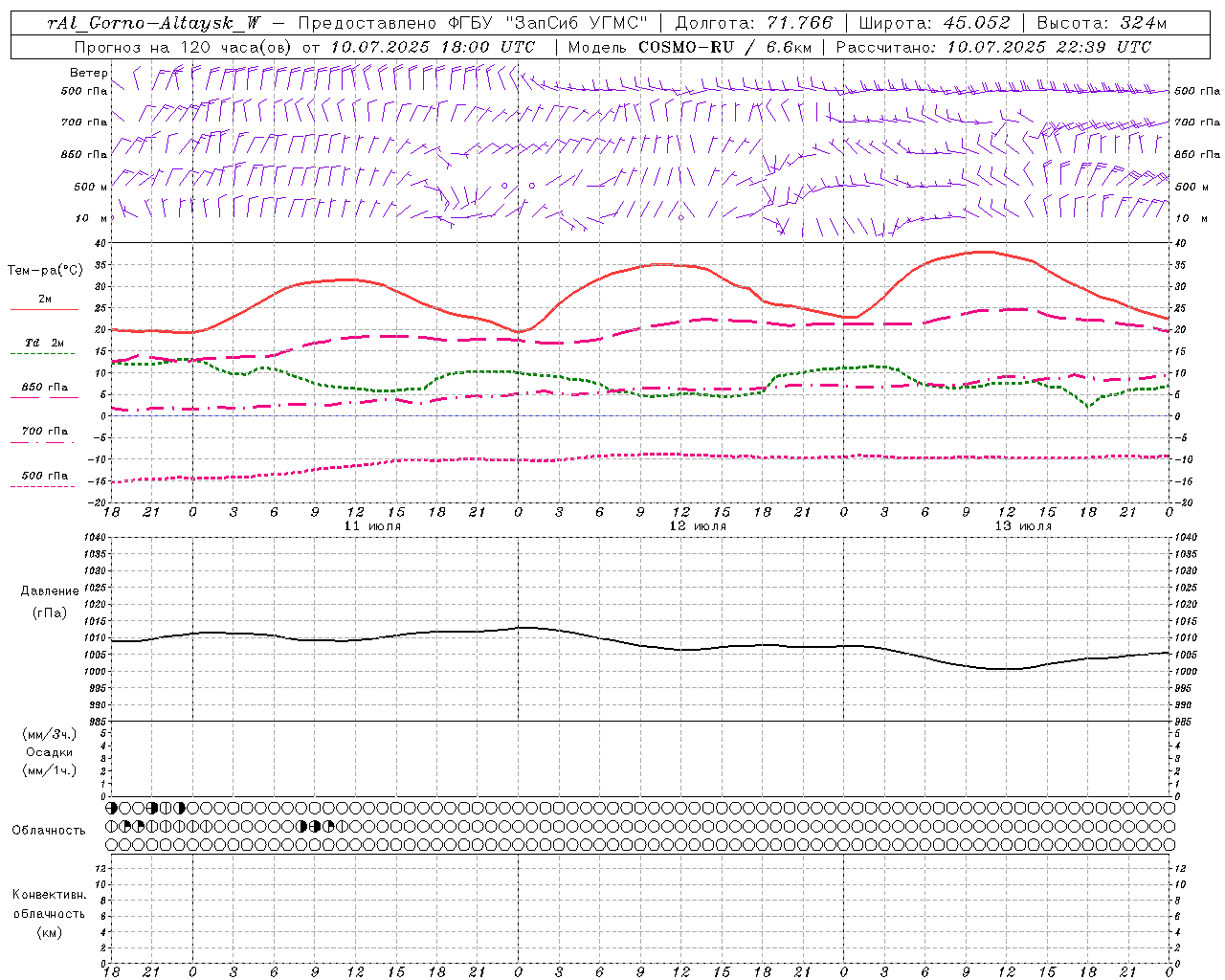The width and height of the screenshot is (1225, 980).
Task: Click the Ветер panel label
Action: point(88,73)
